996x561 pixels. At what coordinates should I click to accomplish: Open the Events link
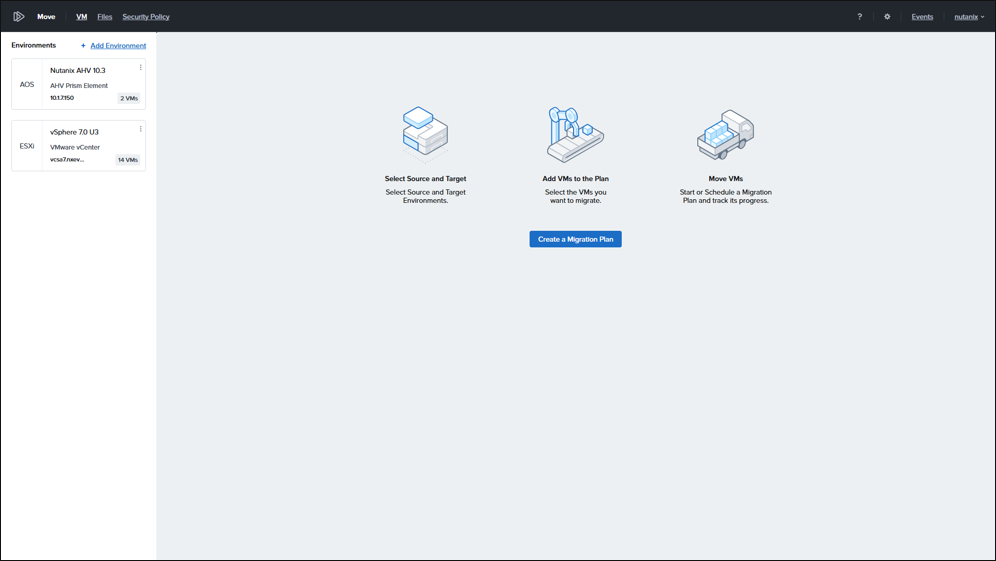[x=922, y=17]
